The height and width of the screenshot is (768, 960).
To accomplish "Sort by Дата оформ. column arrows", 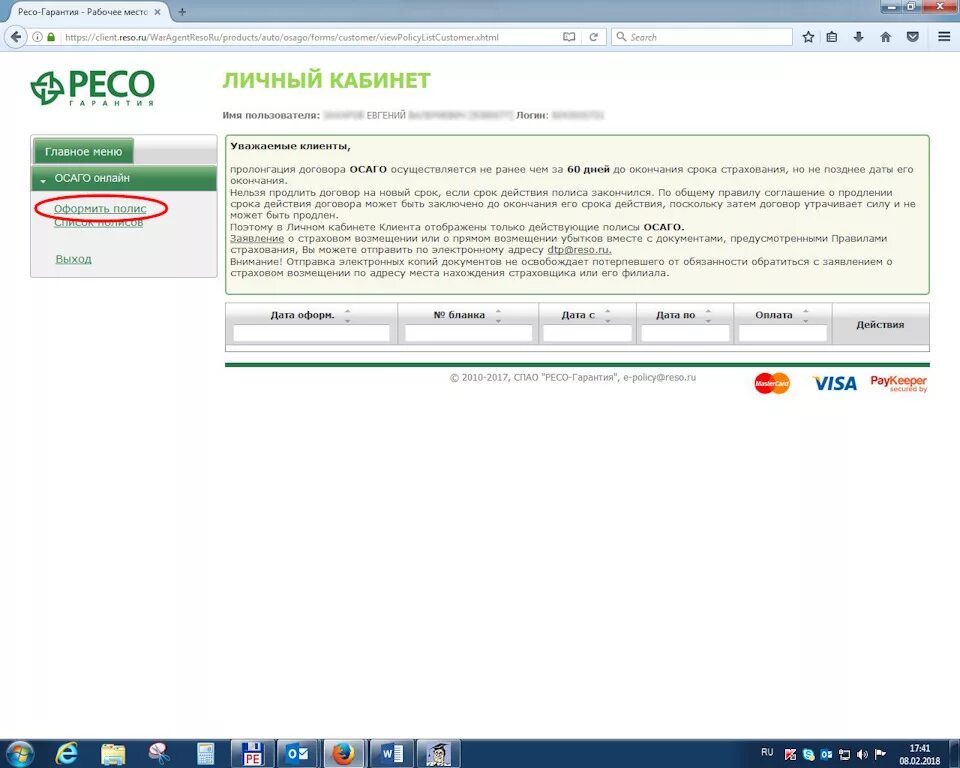I will 347,315.
